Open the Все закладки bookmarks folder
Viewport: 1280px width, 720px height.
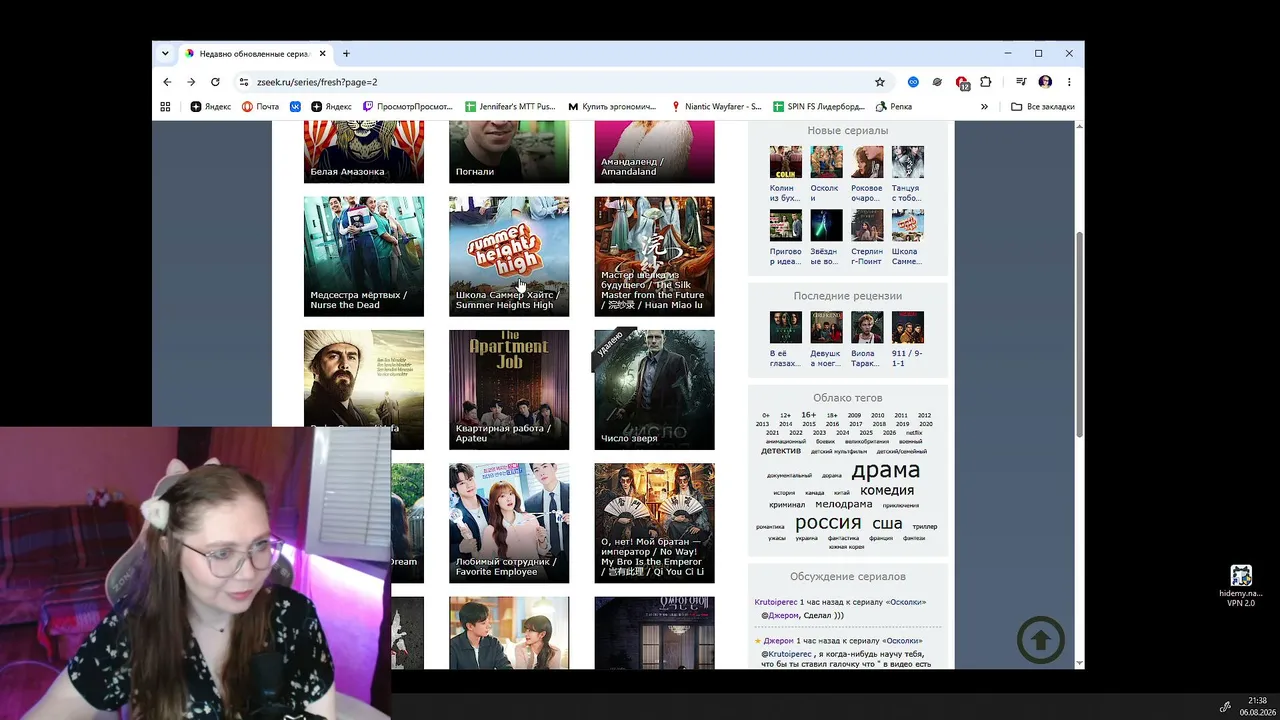tap(1043, 106)
